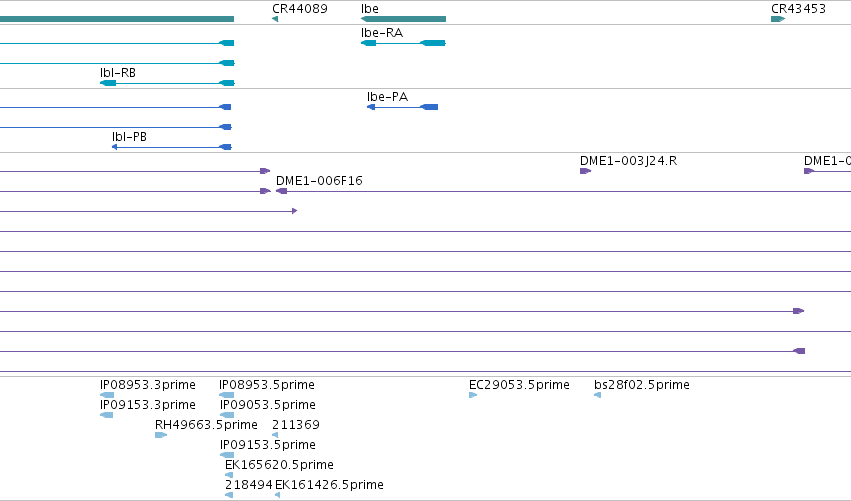Click the EK161426.5prime EST label
Screen dimensions: 851x501
pyautogui.click(x=329, y=485)
